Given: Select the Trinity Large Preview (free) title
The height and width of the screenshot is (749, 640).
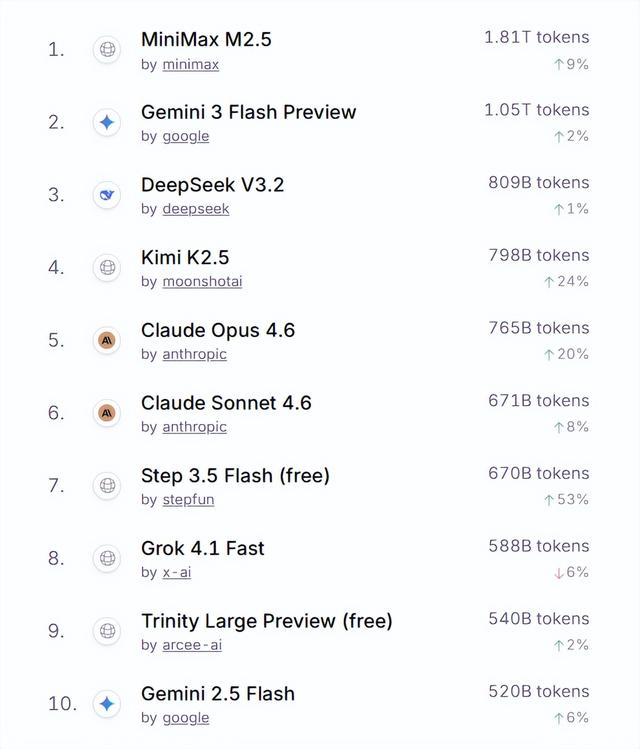Looking at the screenshot, I should pyautogui.click(x=266, y=621).
